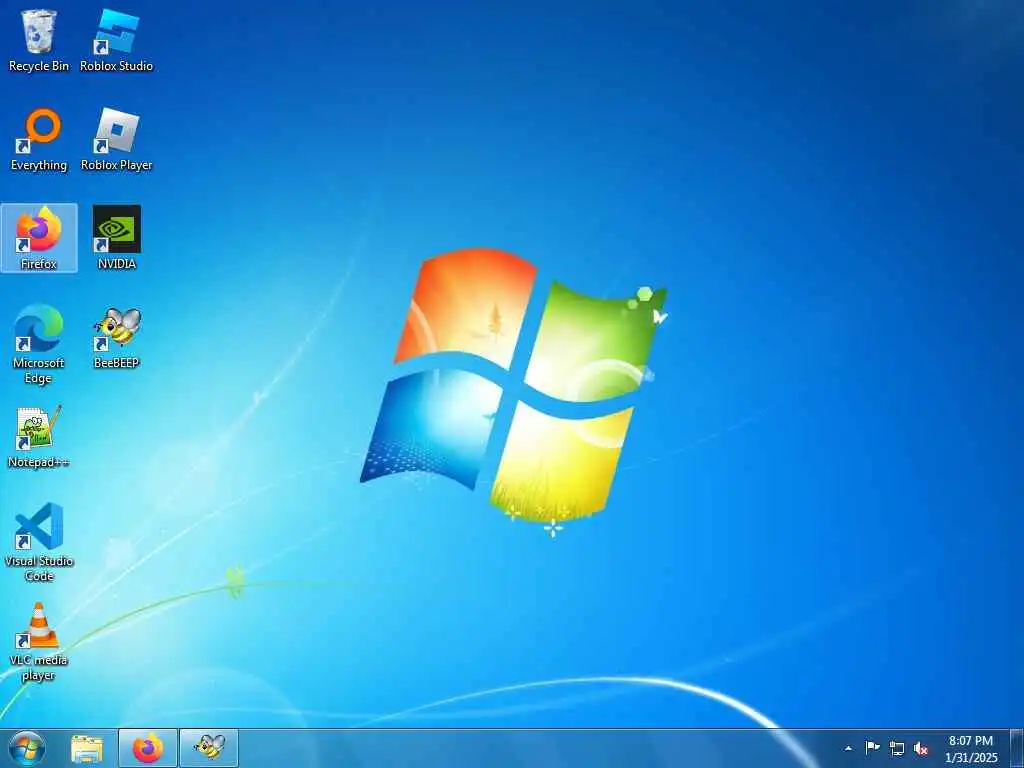Select the Roblox Player shortcut
This screenshot has width=1024, height=768.
tap(116, 140)
